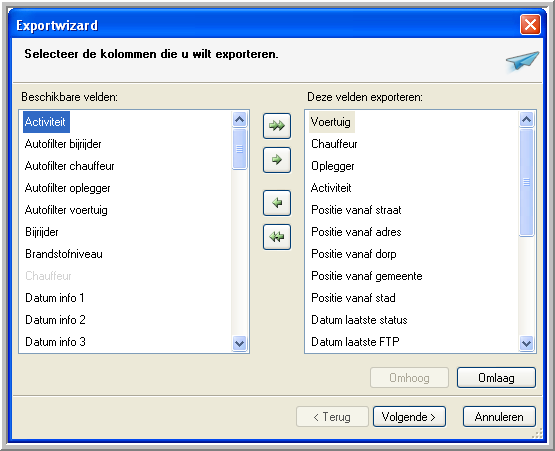Add all fields with the double right arrow

[x=277, y=126]
